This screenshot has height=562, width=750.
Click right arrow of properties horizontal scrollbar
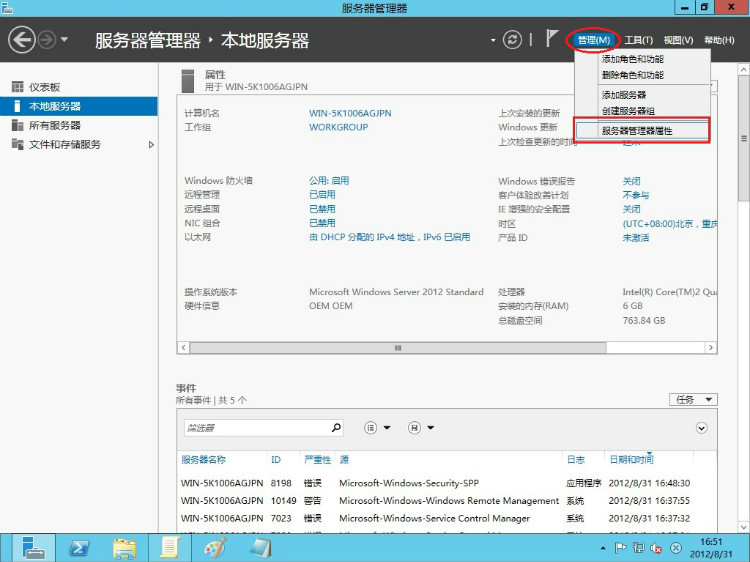click(x=711, y=348)
